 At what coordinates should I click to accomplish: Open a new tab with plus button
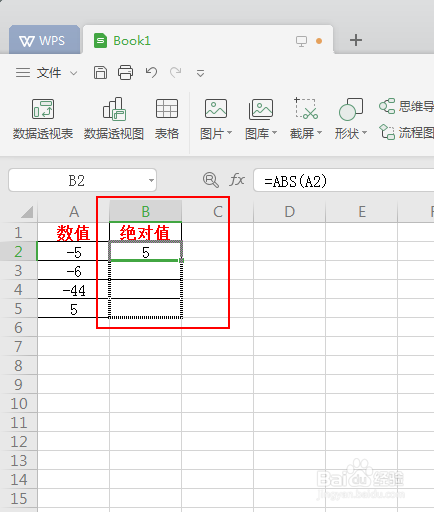[x=356, y=40]
